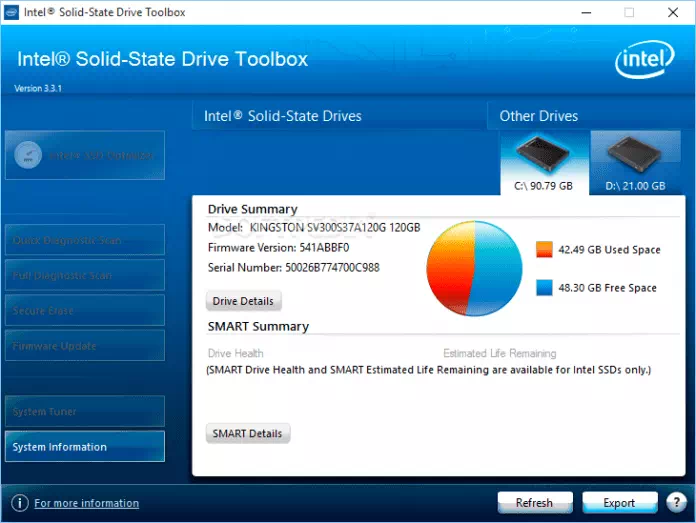
Task: Select the C:\ 90.79 GB drive
Action: [x=545, y=163]
